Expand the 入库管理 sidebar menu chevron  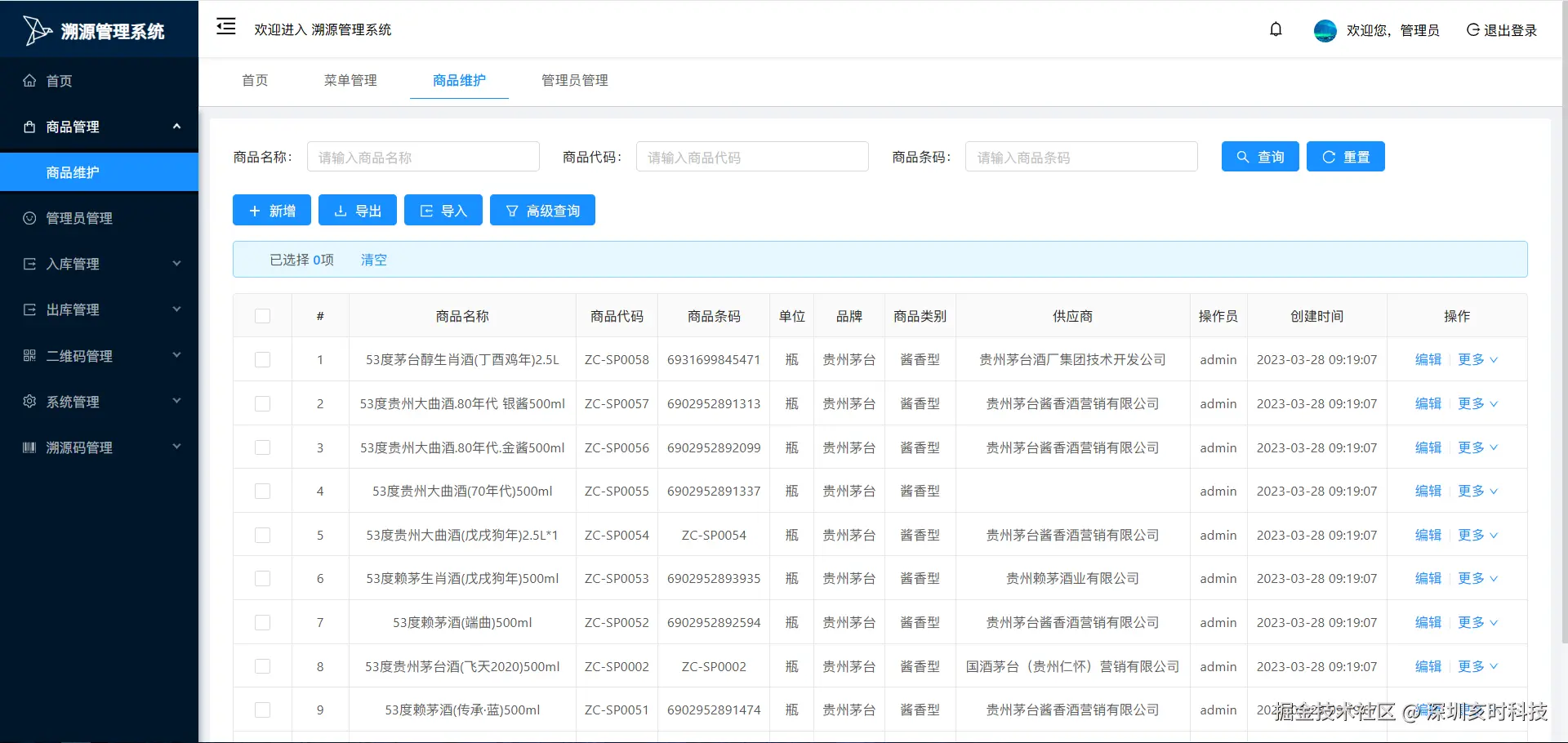176,263
